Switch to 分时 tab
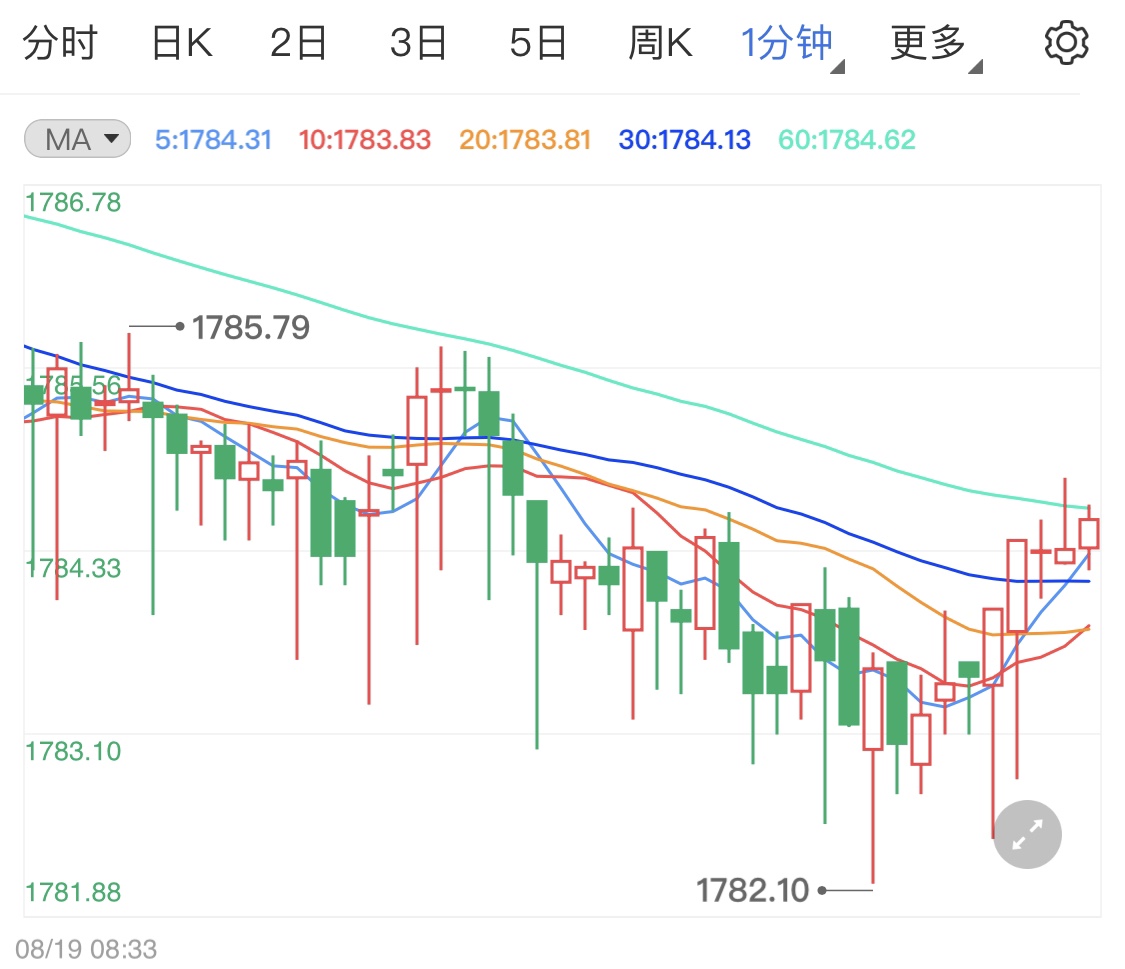This screenshot has height=969, width=1125. pos(60,42)
